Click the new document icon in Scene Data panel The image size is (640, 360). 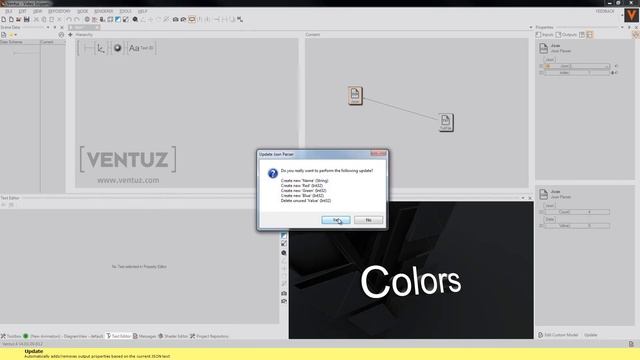4,35
